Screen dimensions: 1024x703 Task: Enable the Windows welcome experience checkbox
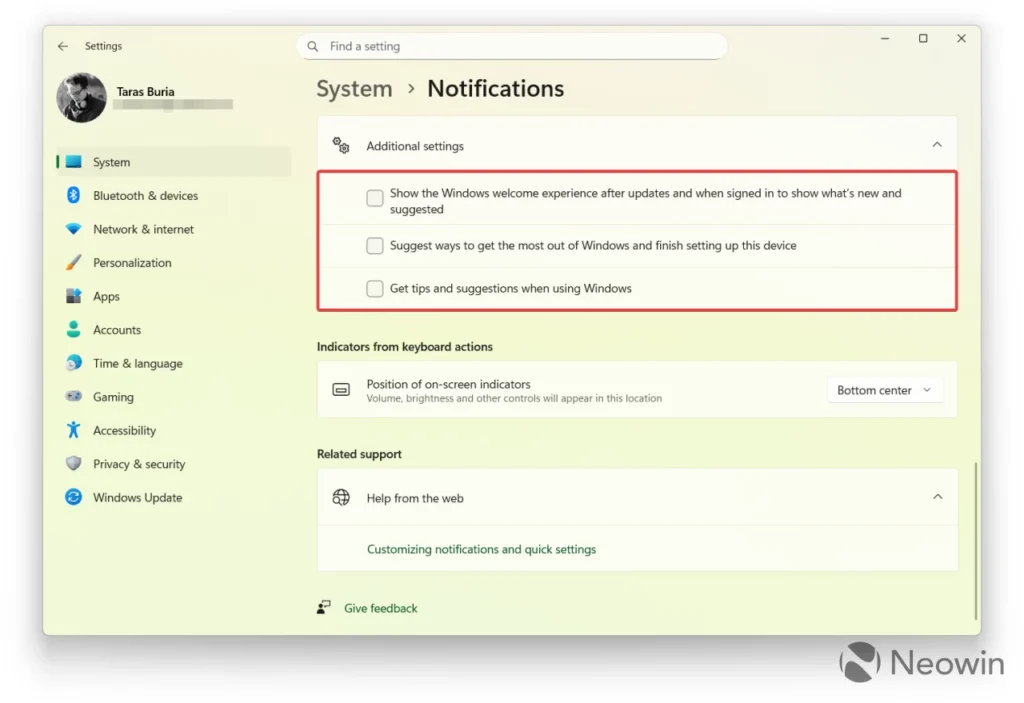[x=375, y=199]
